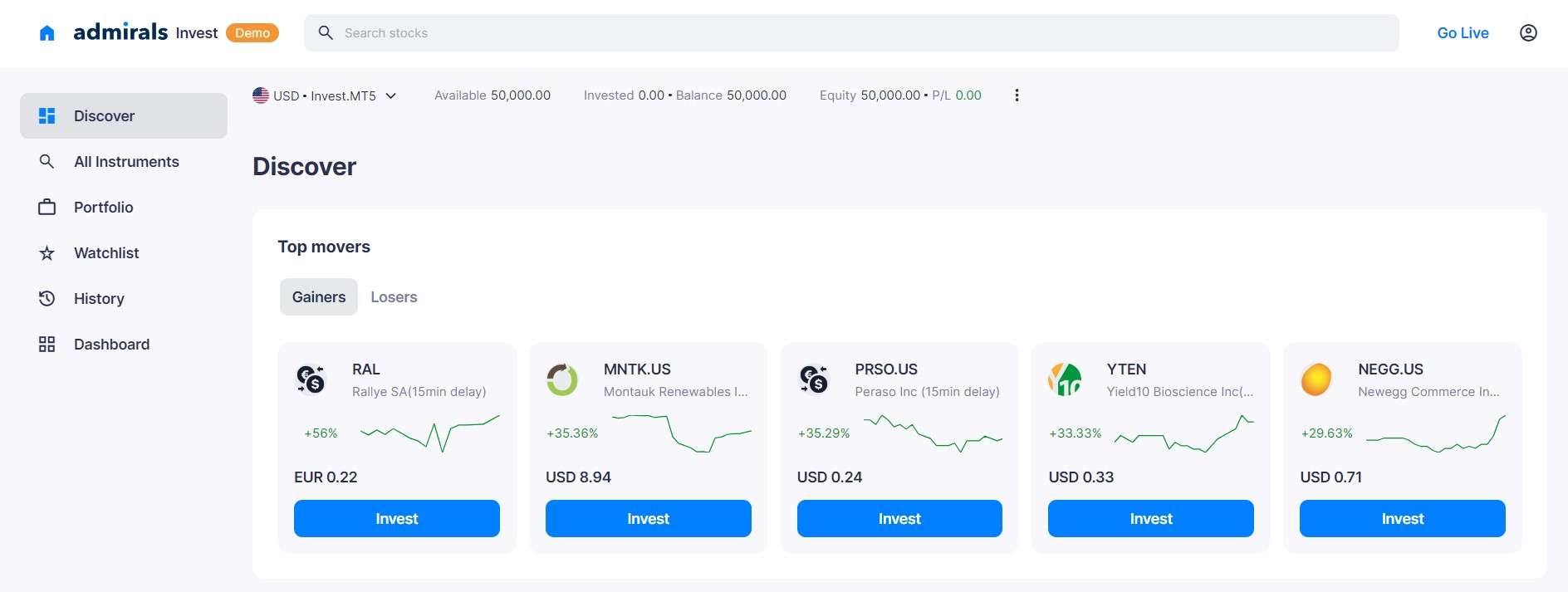Invest in RAL
1568x592 pixels.
click(x=397, y=518)
